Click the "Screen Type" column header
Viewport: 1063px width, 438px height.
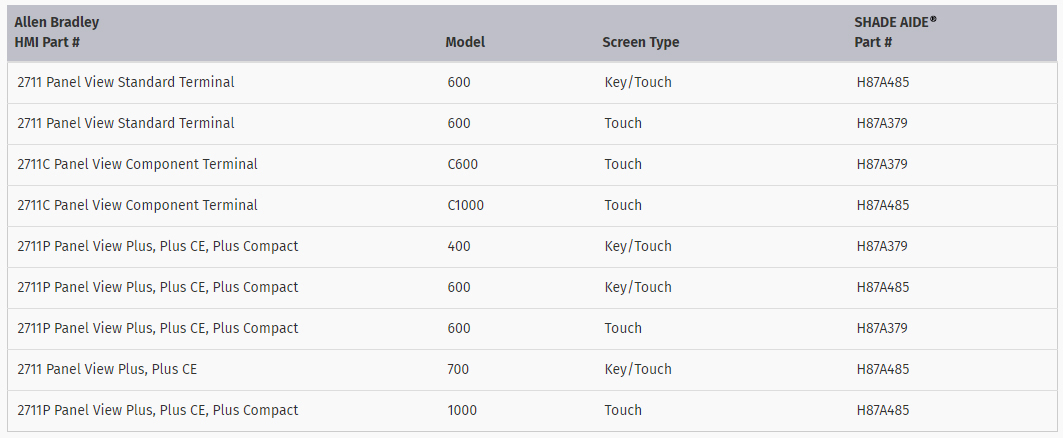(x=640, y=42)
